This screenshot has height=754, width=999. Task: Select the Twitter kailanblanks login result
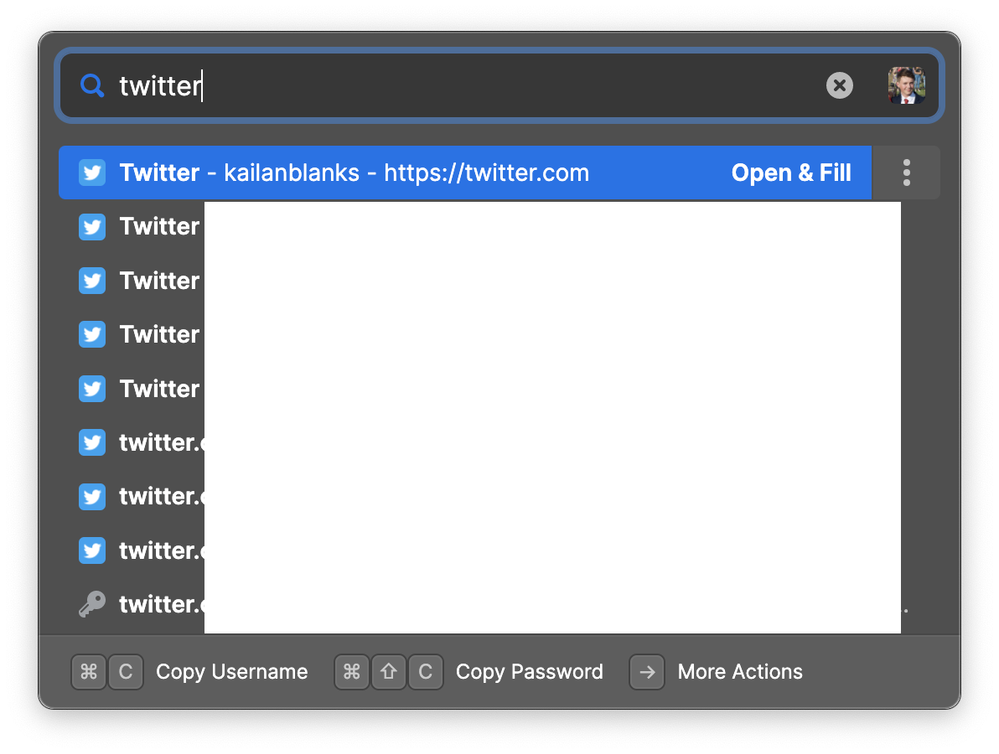[x=465, y=173]
